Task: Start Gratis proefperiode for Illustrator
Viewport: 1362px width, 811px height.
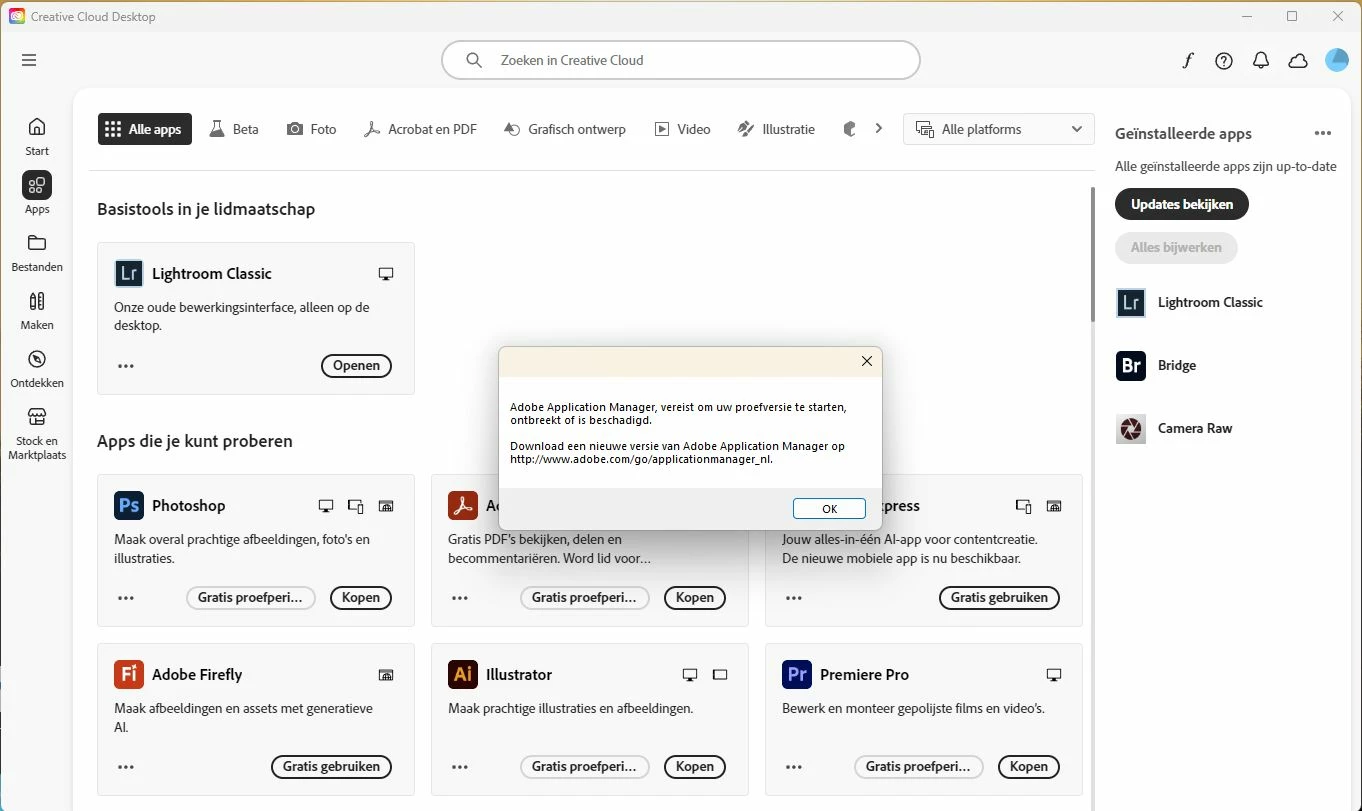Action: pyautogui.click(x=585, y=767)
